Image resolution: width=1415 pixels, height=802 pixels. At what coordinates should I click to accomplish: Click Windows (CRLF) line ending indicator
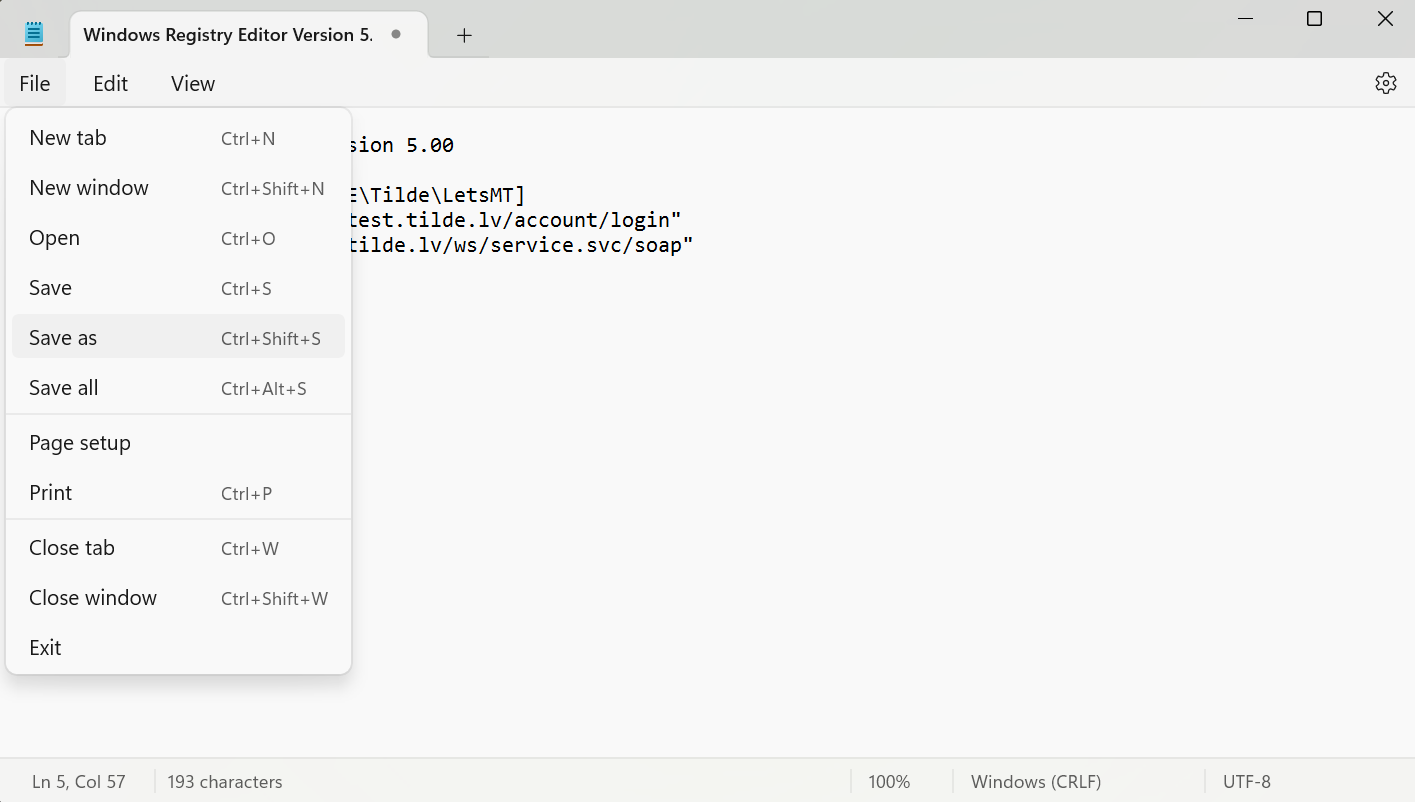coord(1036,782)
